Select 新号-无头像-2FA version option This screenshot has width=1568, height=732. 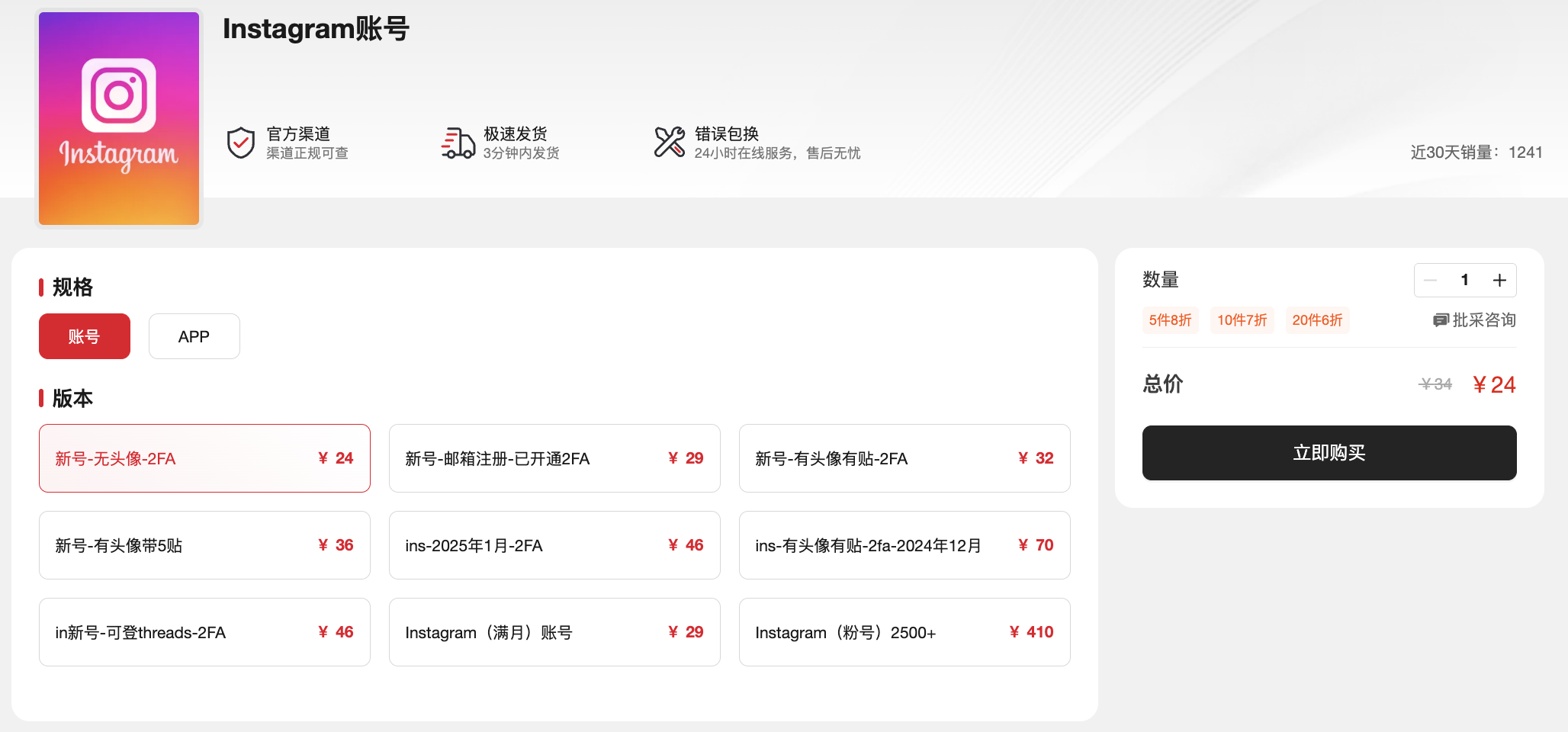[204, 458]
